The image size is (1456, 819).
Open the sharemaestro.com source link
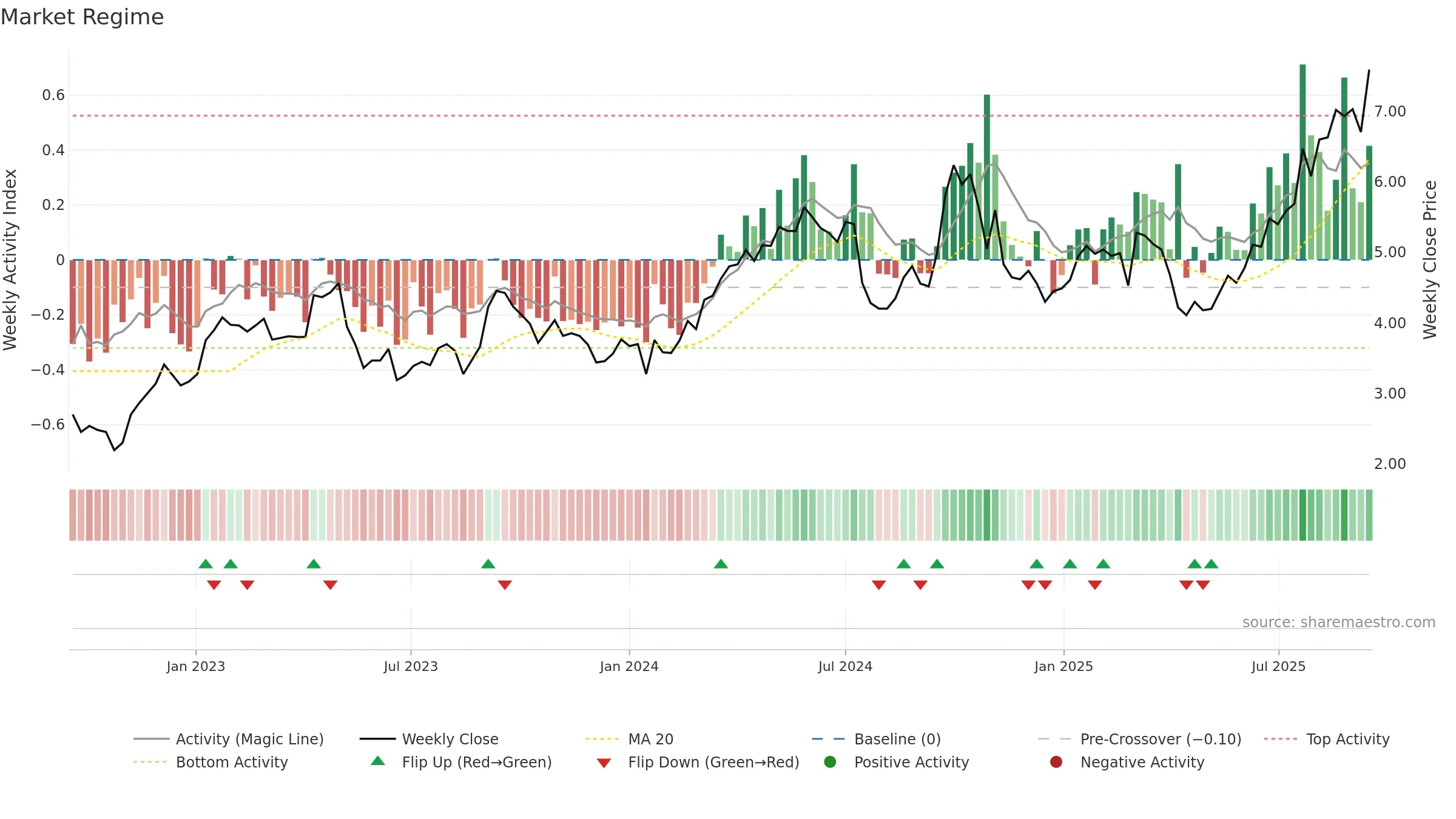point(1338,622)
